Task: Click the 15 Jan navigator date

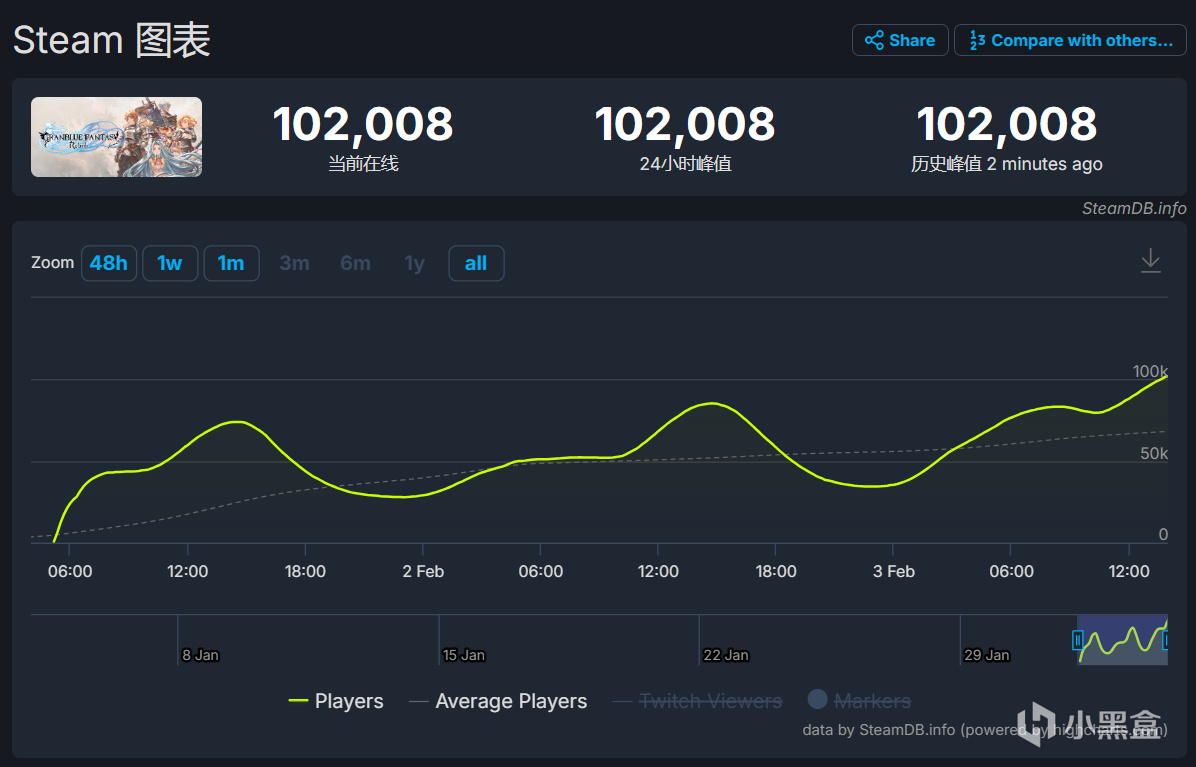Action: click(x=464, y=655)
